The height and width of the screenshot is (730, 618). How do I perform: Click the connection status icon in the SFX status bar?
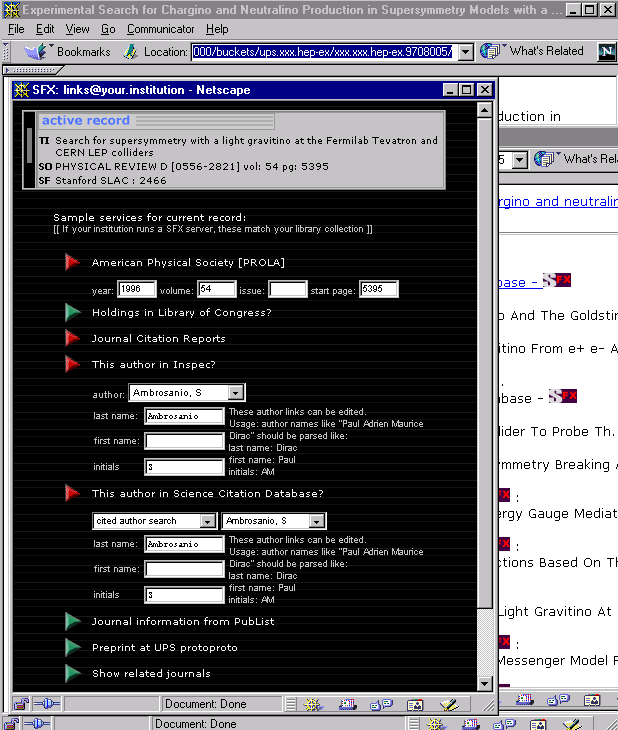click(x=47, y=704)
